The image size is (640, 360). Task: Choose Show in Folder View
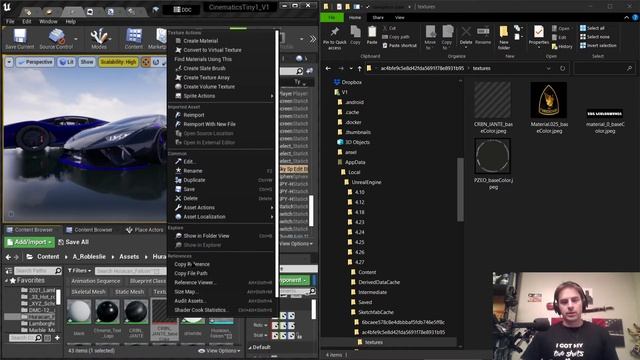click(x=206, y=236)
